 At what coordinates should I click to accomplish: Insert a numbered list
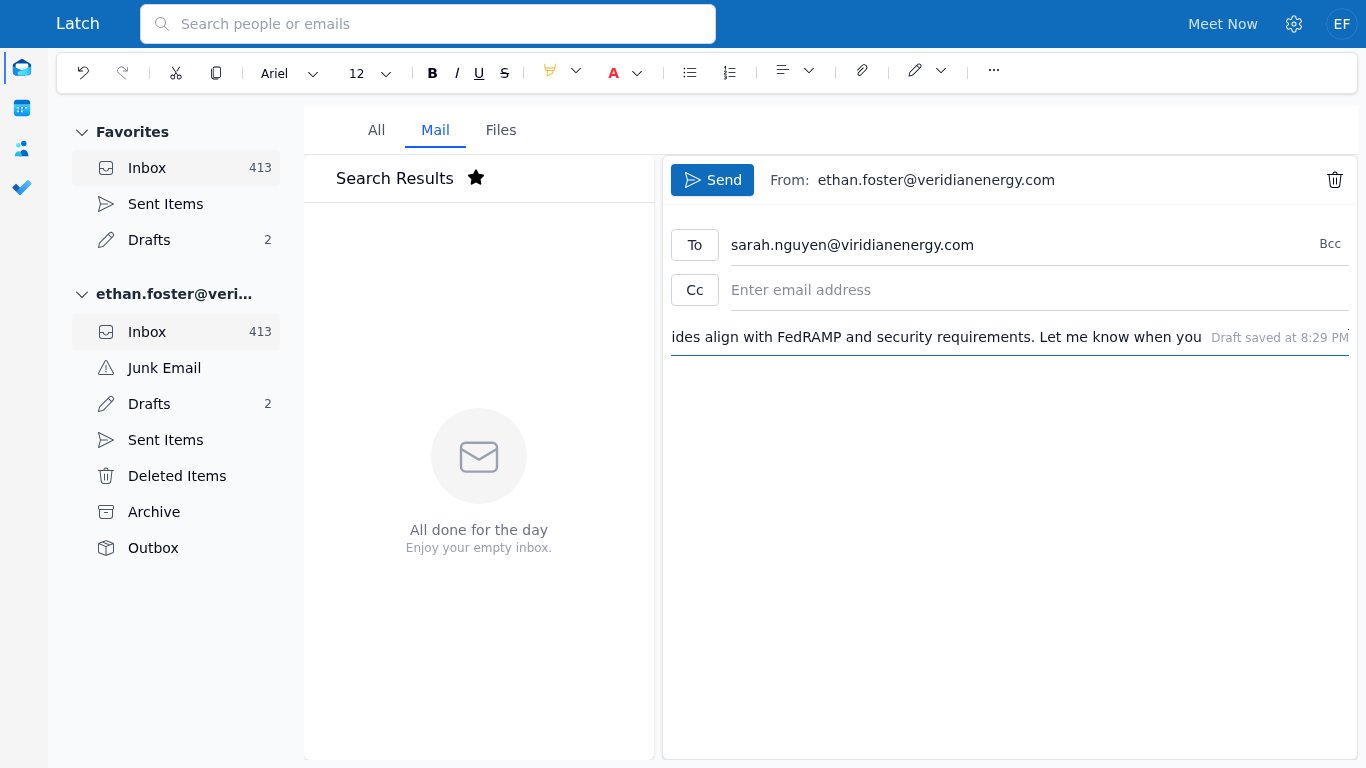click(730, 73)
